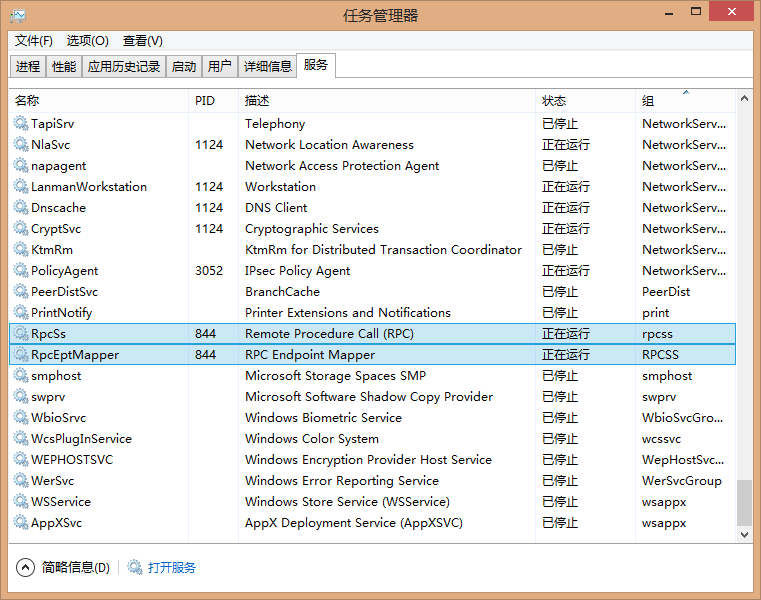Click 正在运行 status in LanmanWorkstation row
The width and height of the screenshot is (761, 600).
(x=566, y=187)
